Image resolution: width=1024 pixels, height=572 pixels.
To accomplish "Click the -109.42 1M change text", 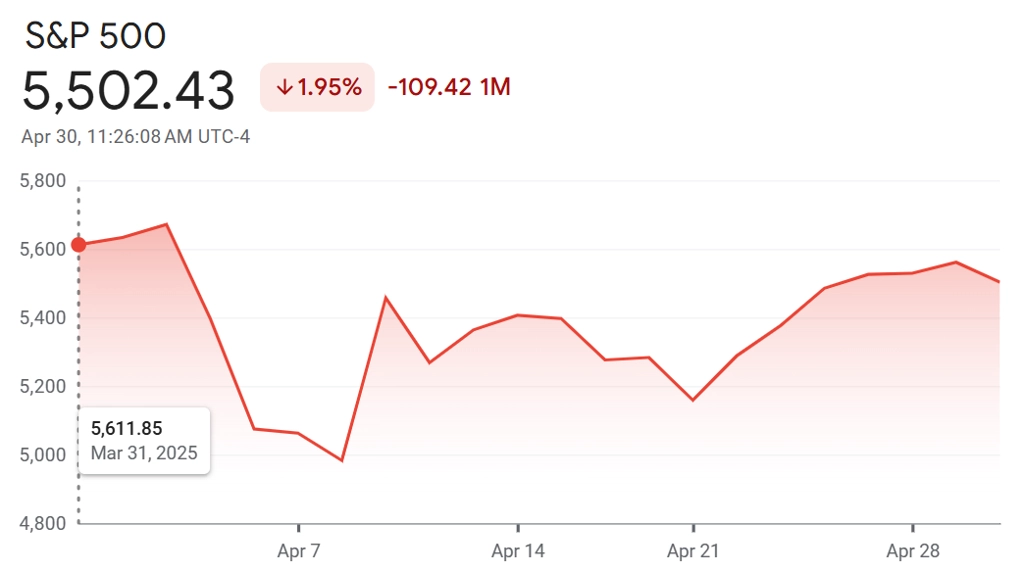I will tap(449, 87).
